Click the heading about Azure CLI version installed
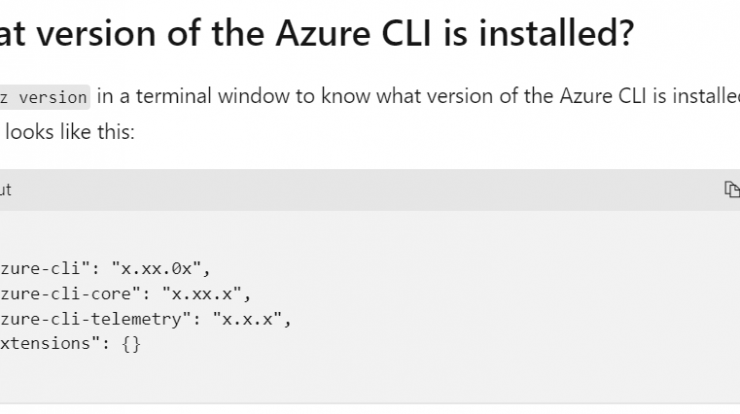The image size is (740, 414). coord(317,33)
